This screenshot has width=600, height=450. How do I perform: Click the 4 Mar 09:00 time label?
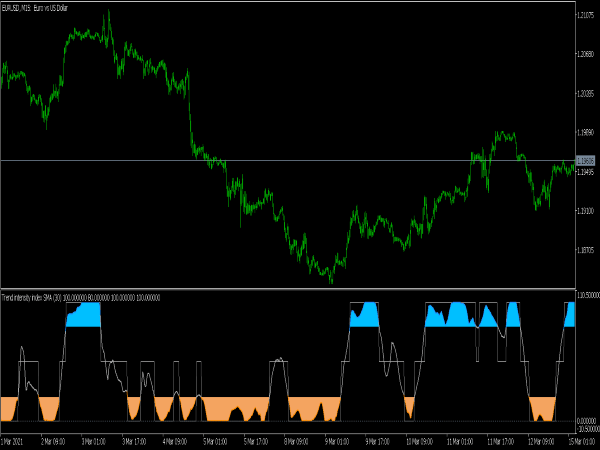coord(175,442)
